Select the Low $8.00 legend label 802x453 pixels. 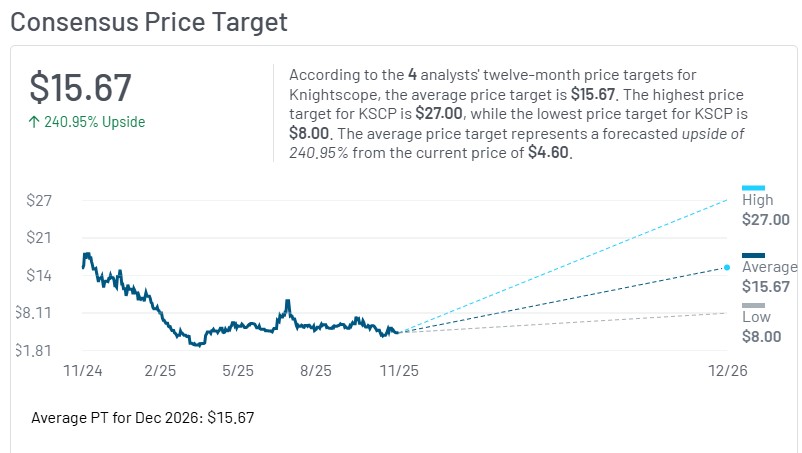click(761, 327)
